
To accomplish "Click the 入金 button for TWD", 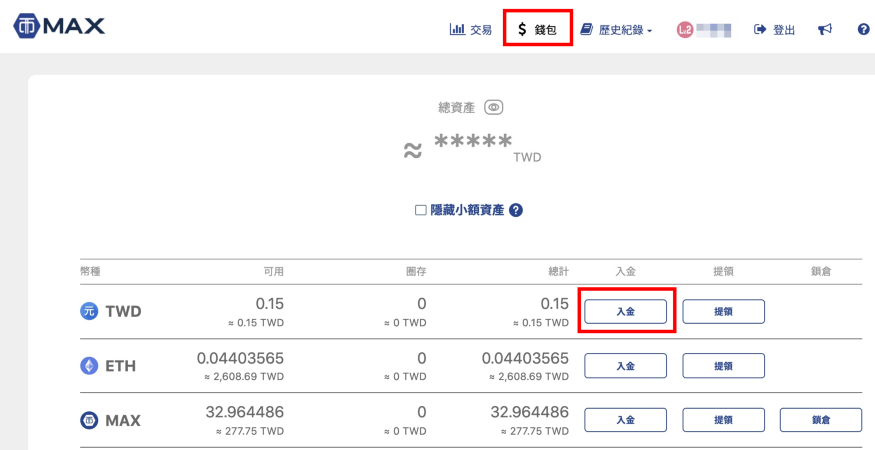I will pyautogui.click(x=625, y=312).
